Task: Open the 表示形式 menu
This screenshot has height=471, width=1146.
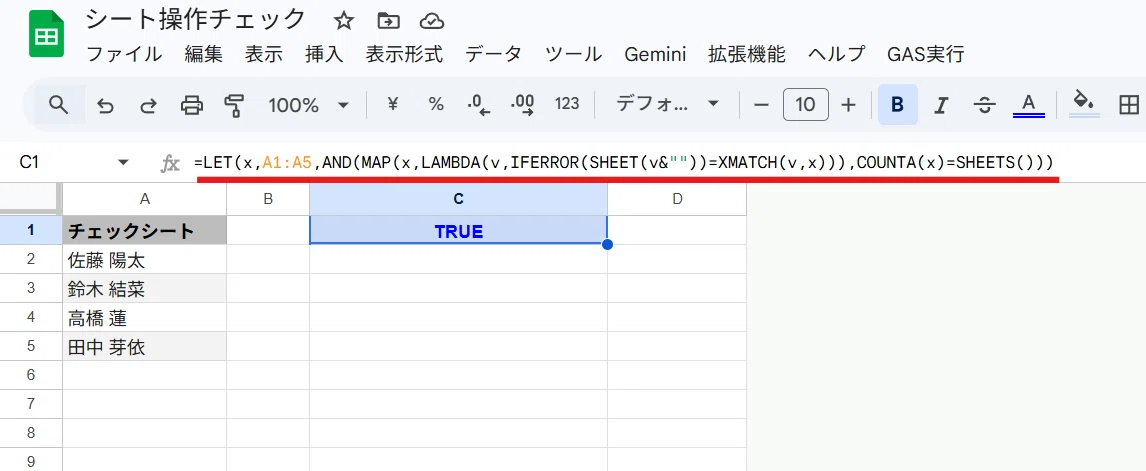Action: 405,54
